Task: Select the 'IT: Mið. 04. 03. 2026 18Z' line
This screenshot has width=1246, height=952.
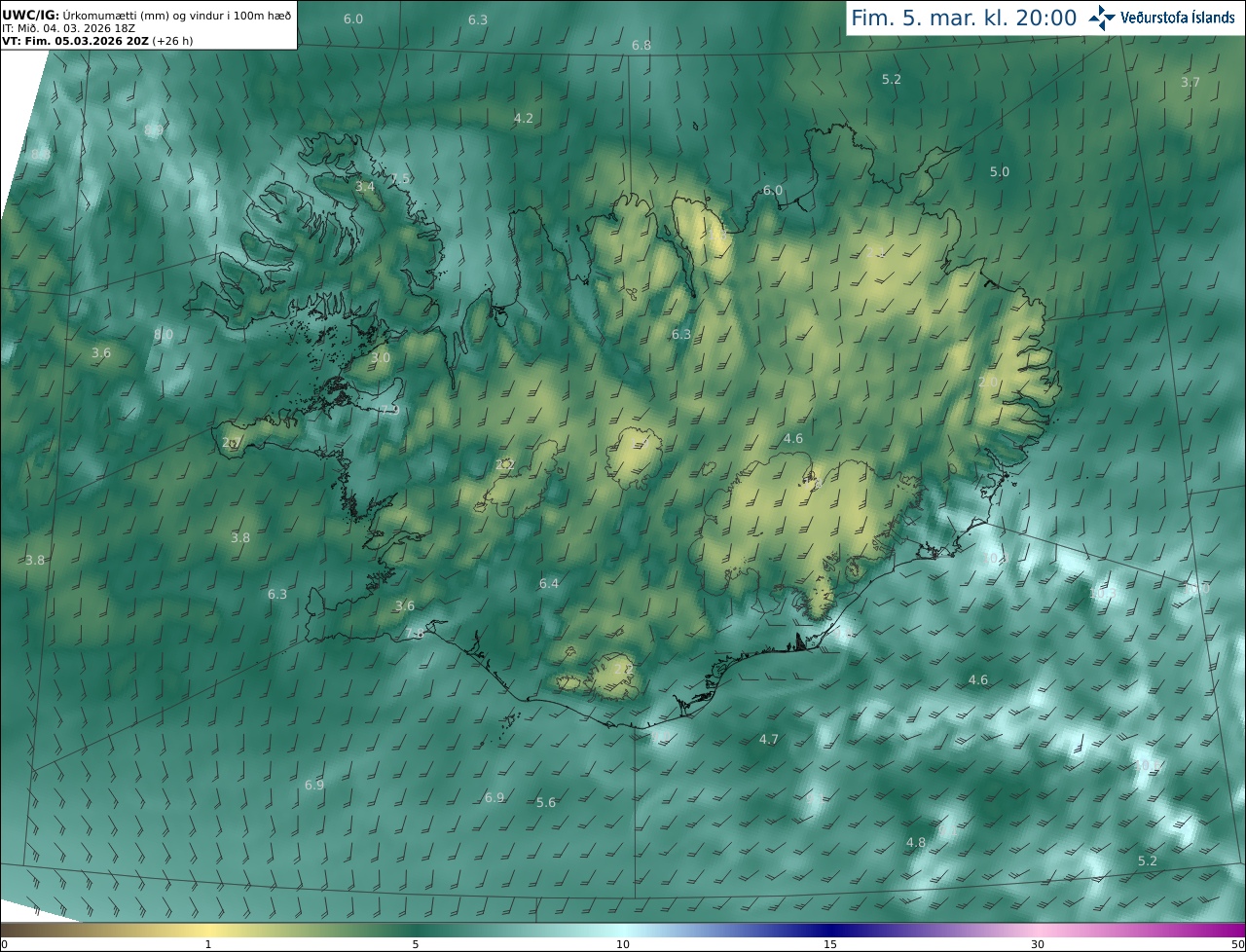Action: coord(69,27)
